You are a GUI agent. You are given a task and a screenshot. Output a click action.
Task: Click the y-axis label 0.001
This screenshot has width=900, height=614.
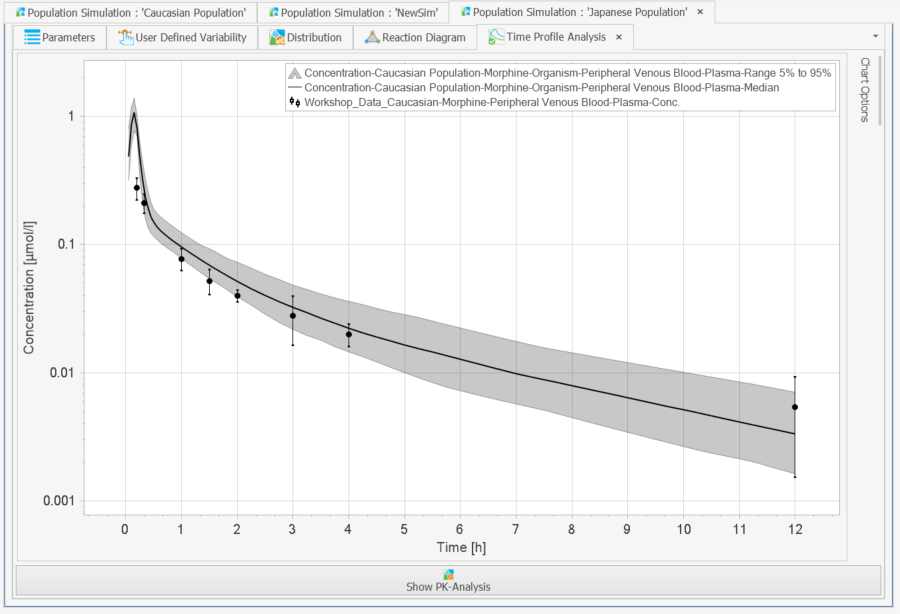click(x=59, y=501)
